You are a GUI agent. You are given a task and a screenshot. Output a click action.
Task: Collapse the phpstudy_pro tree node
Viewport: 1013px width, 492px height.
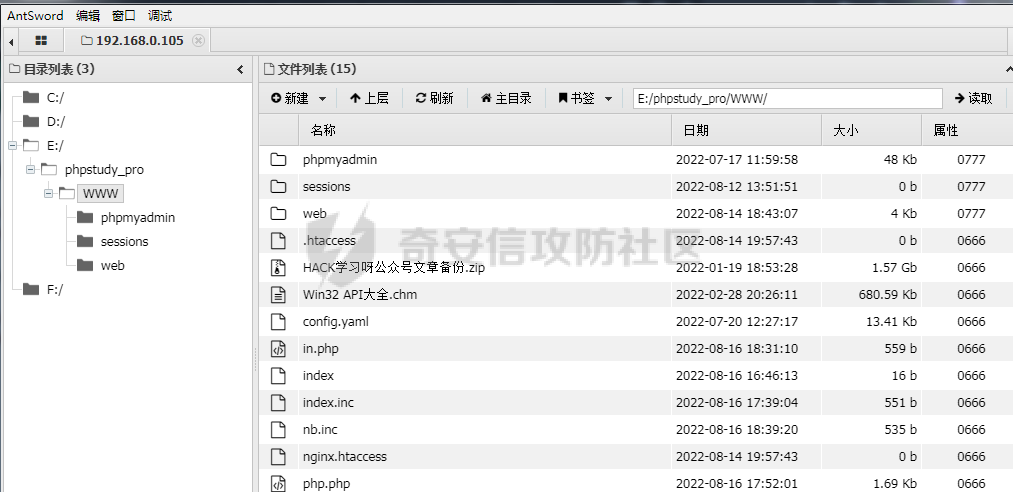[x=30, y=169]
